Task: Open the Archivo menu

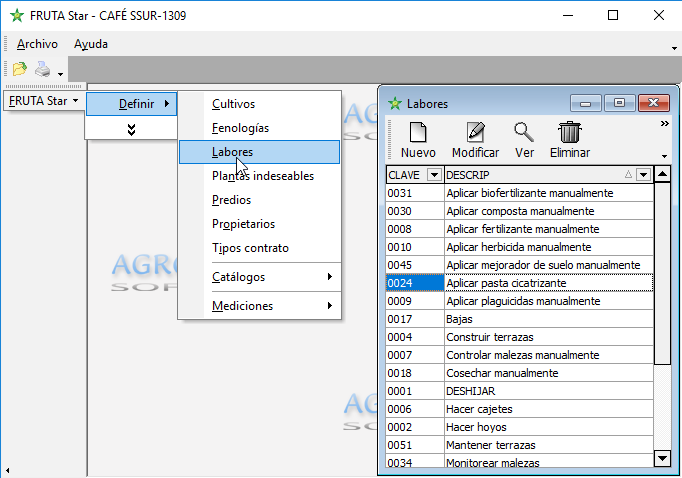Action: 37,44
